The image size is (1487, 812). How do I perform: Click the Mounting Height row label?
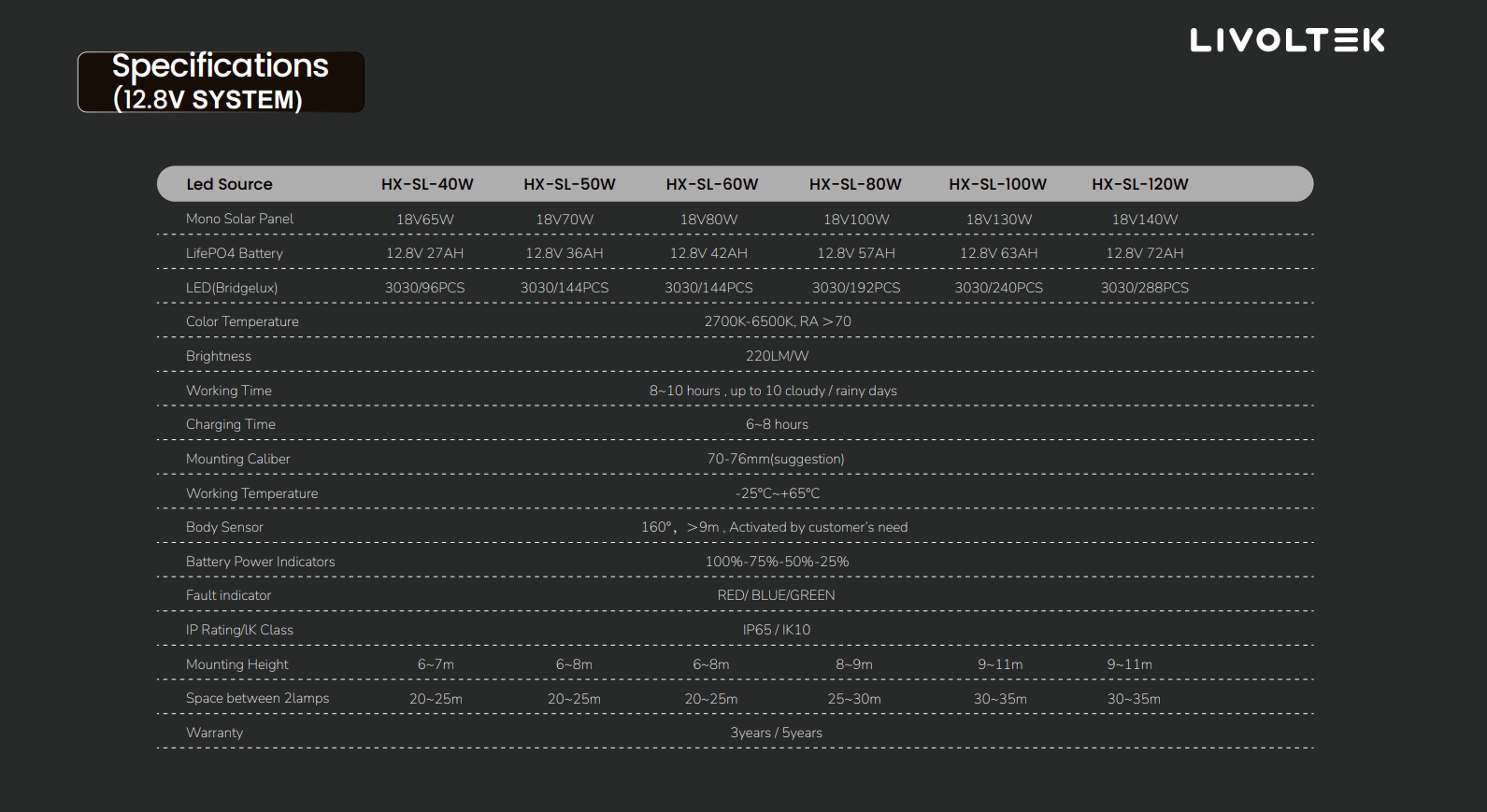click(x=237, y=664)
